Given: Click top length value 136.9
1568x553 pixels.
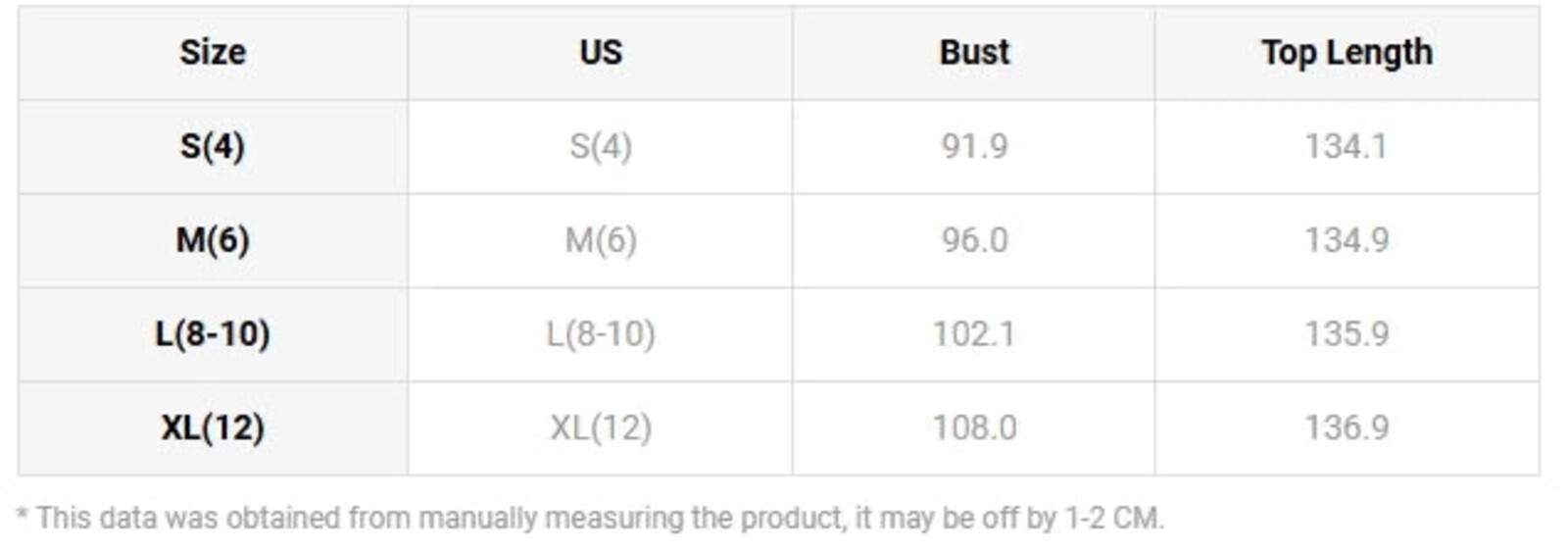Looking at the screenshot, I should [x=1347, y=428].
